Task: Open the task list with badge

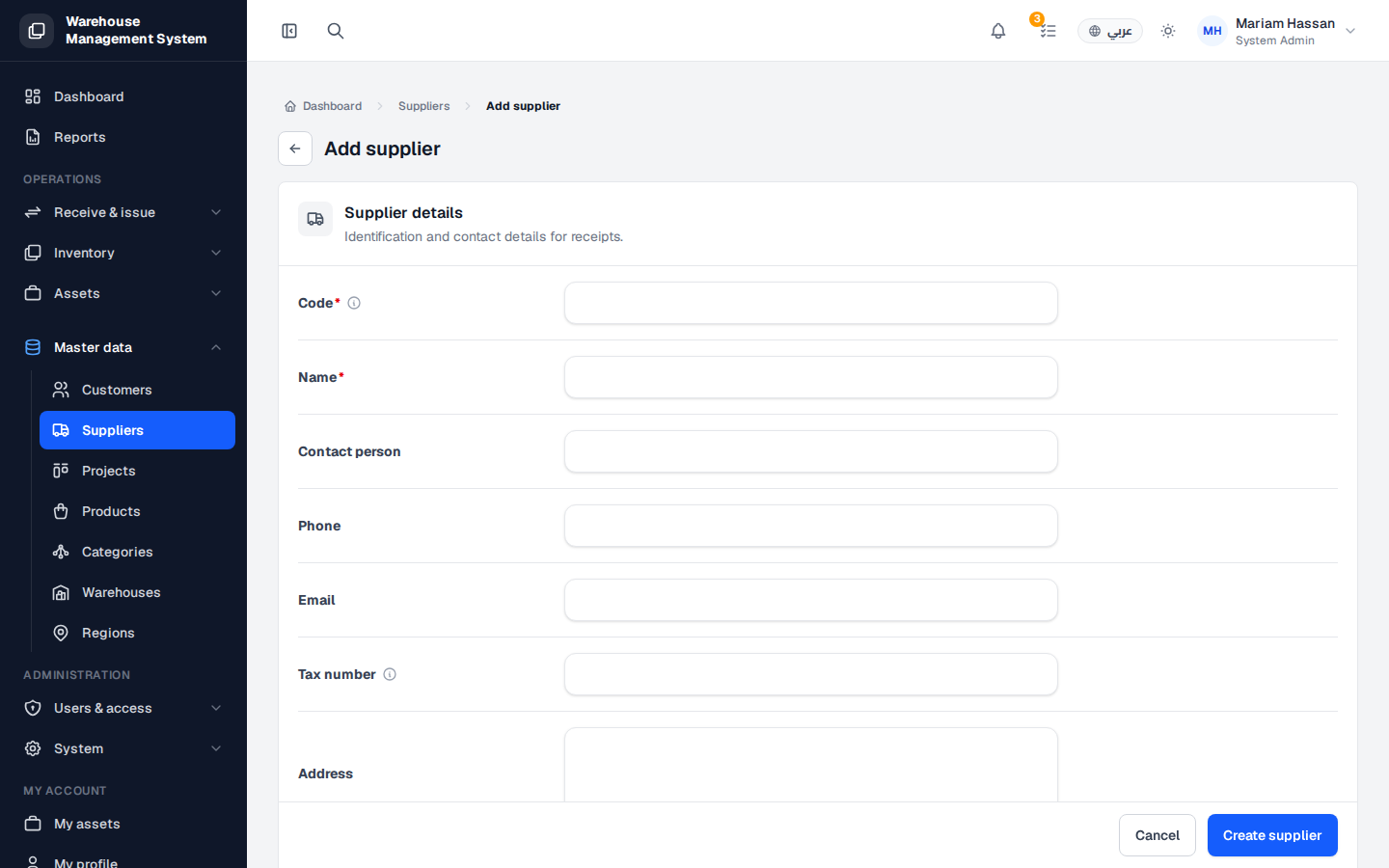Action: 1048,31
